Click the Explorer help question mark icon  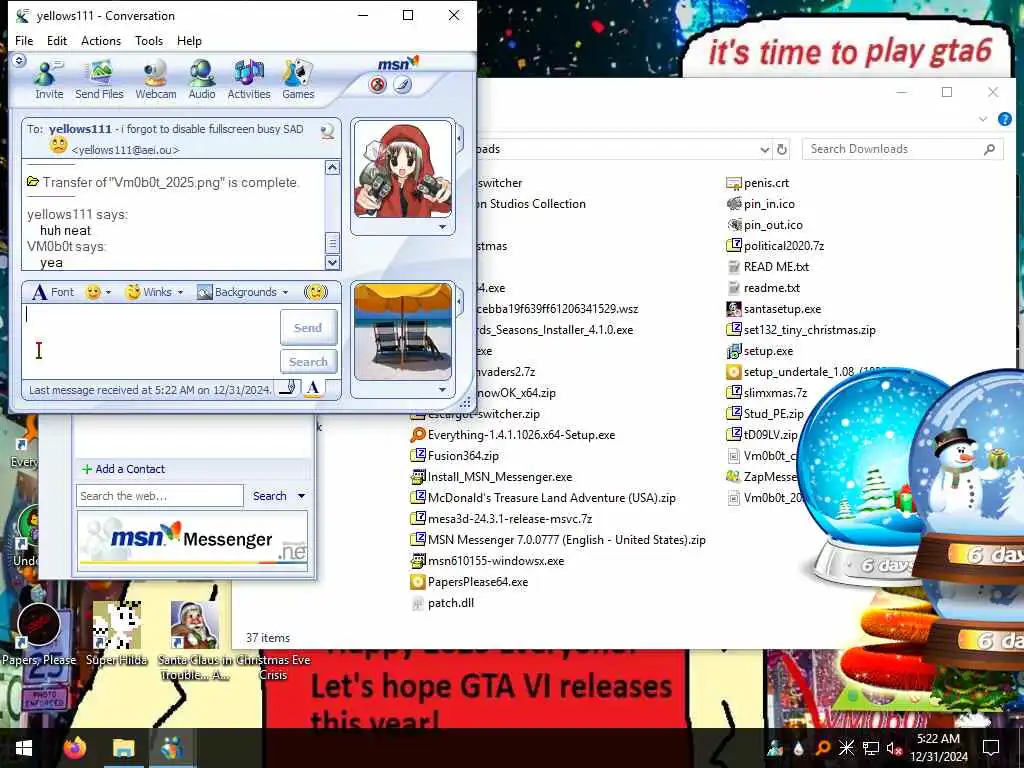pyautogui.click(x=1004, y=119)
